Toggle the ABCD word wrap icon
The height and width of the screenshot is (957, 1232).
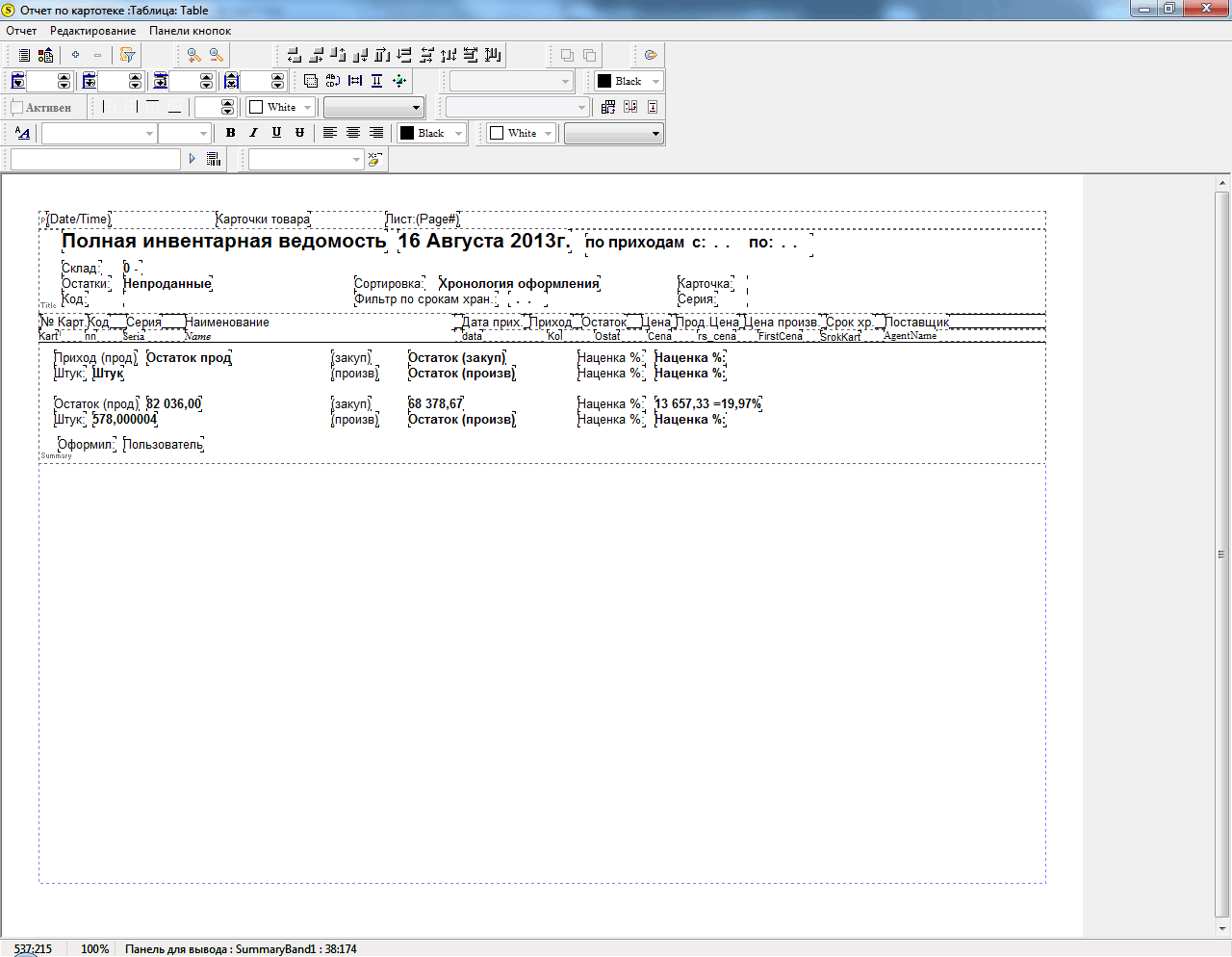pyautogui.click(x=333, y=81)
